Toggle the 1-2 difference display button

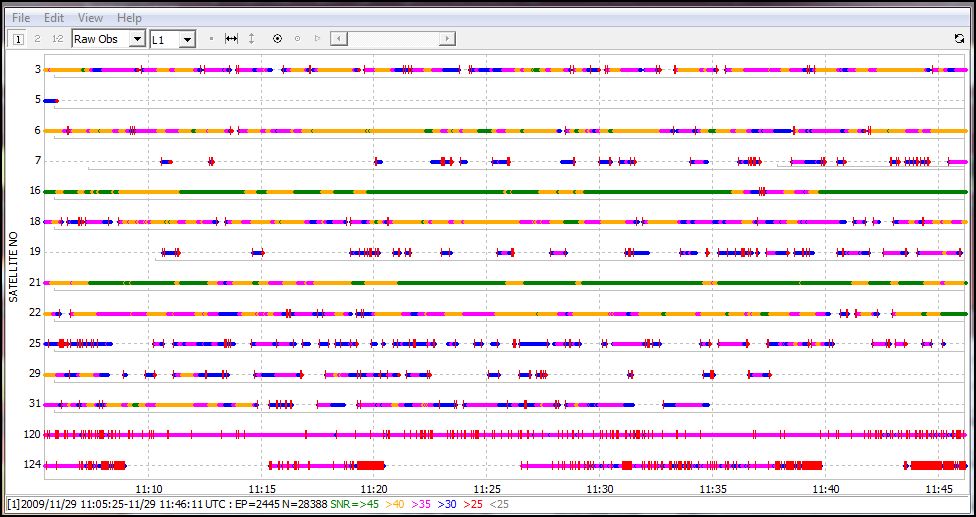click(57, 39)
